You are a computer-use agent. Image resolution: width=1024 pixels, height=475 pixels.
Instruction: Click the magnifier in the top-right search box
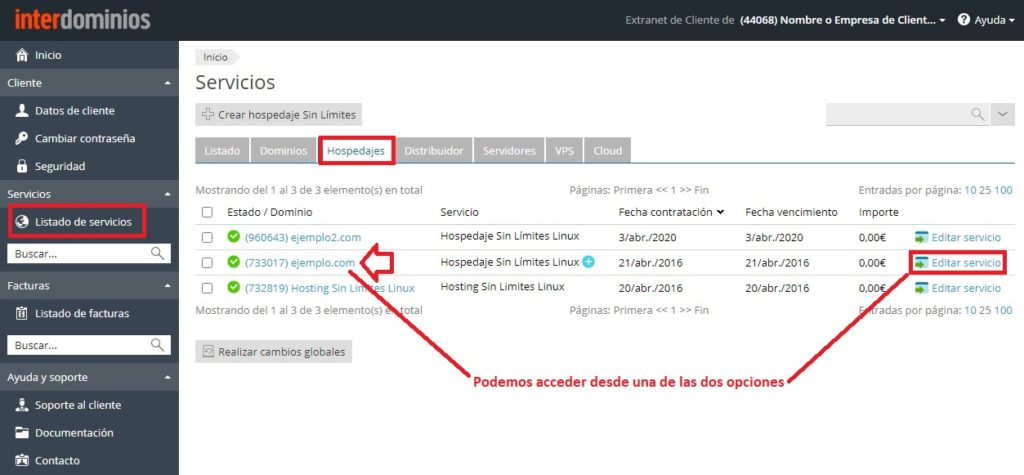tap(978, 114)
